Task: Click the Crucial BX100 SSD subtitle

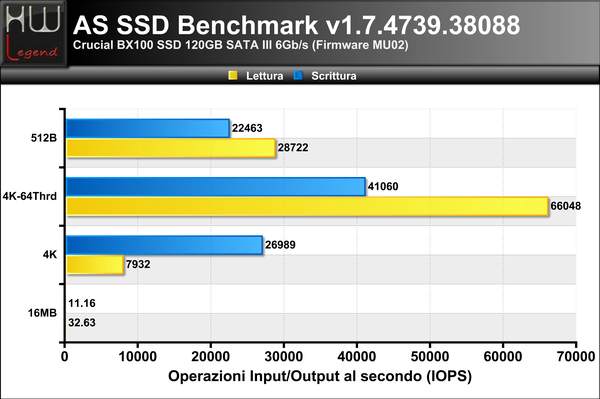Action: [241, 45]
